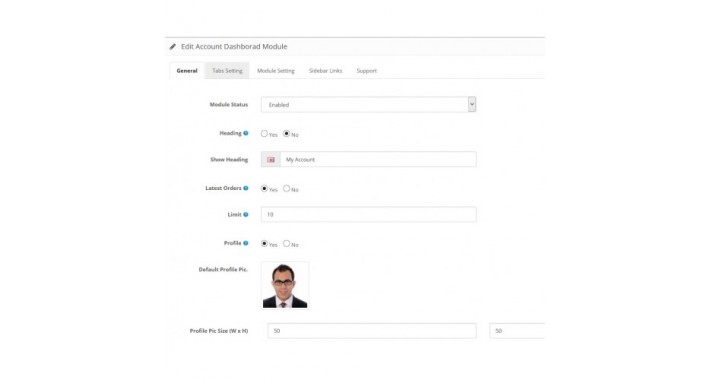The image size is (710, 380).
Task: Click the Limit input field
Action: pos(369,215)
